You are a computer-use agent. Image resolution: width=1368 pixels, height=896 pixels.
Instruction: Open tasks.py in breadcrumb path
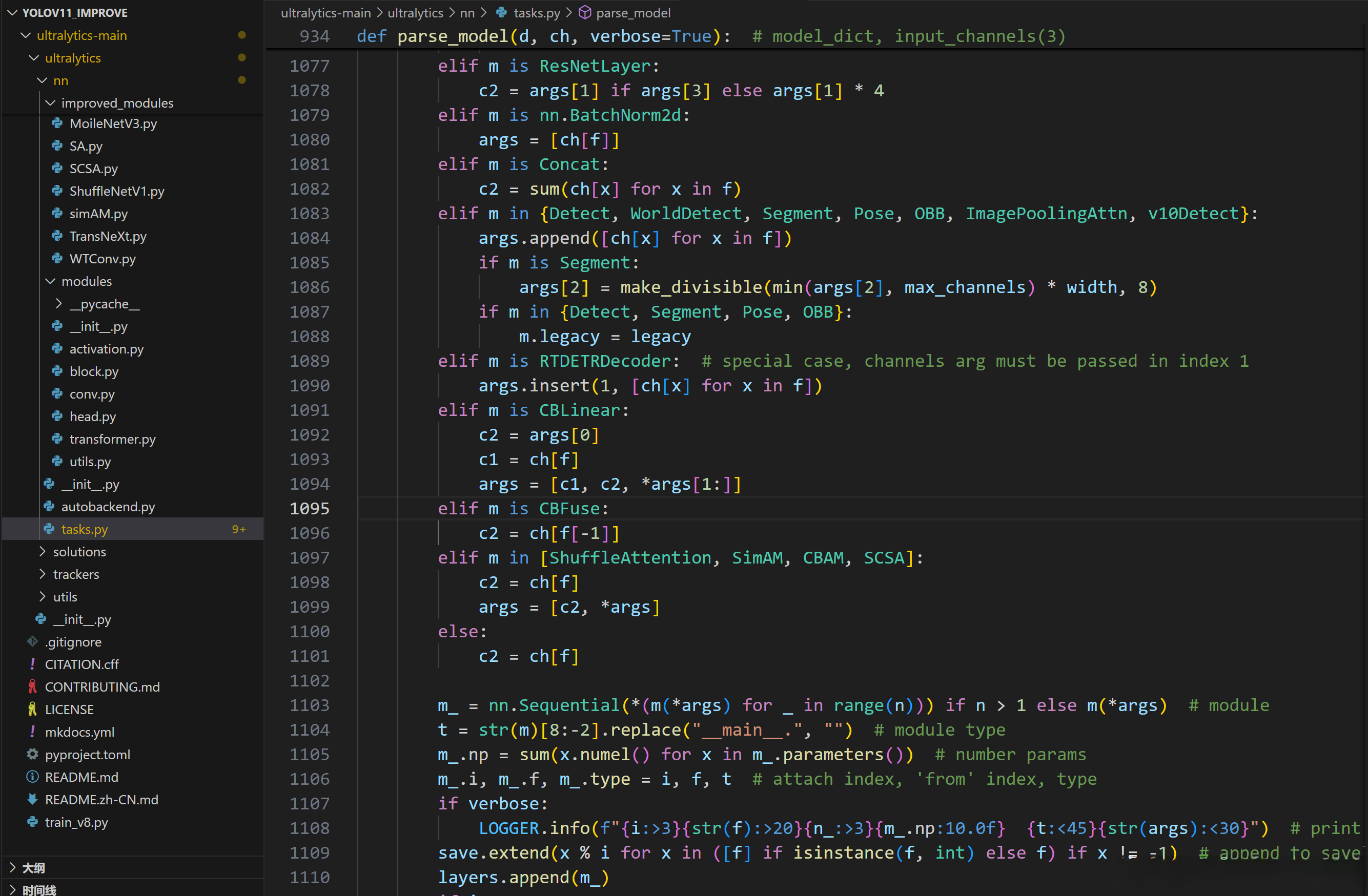click(536, 13)
